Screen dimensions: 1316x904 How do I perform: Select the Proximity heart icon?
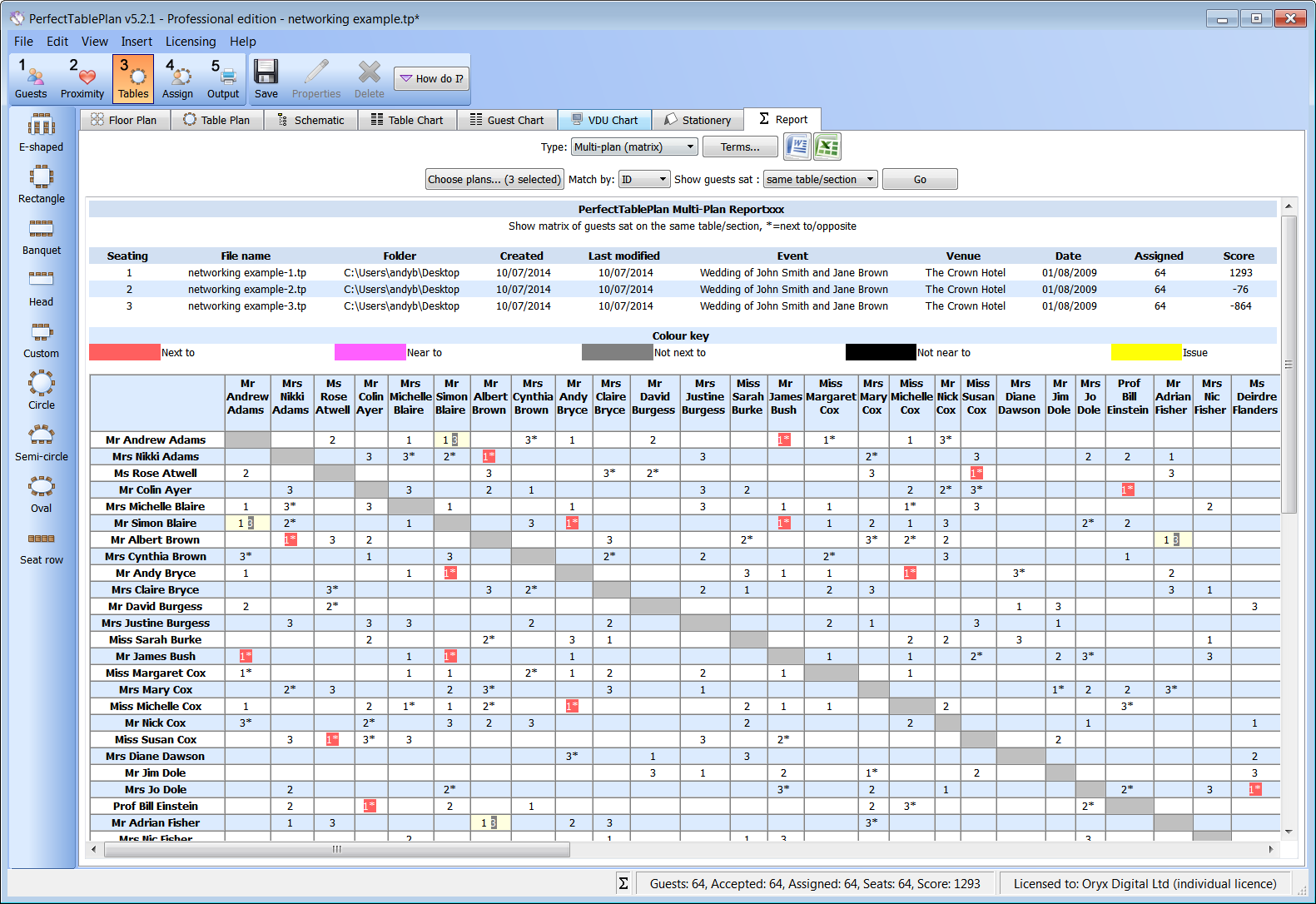82,78
